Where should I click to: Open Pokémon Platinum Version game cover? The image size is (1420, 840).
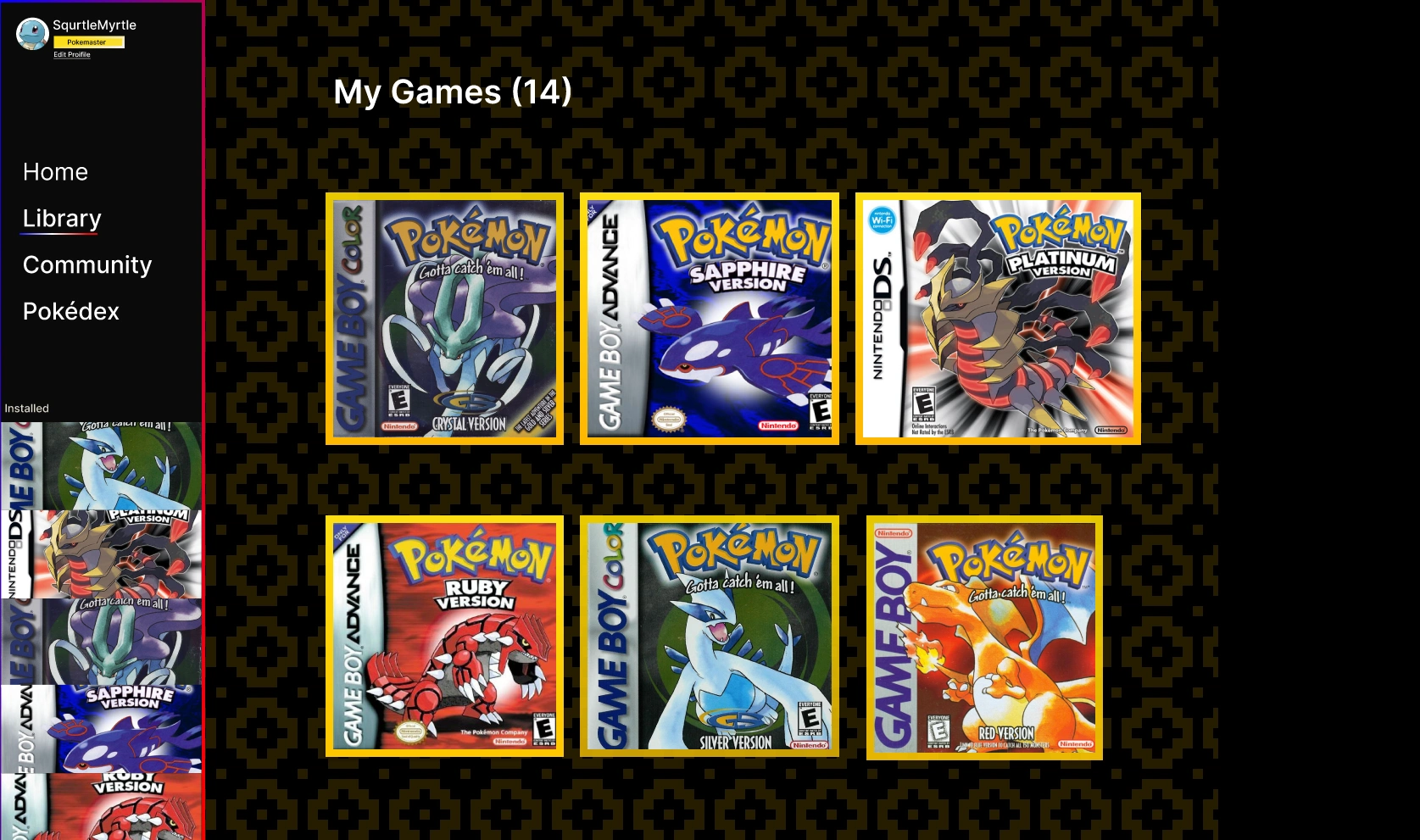998,319
